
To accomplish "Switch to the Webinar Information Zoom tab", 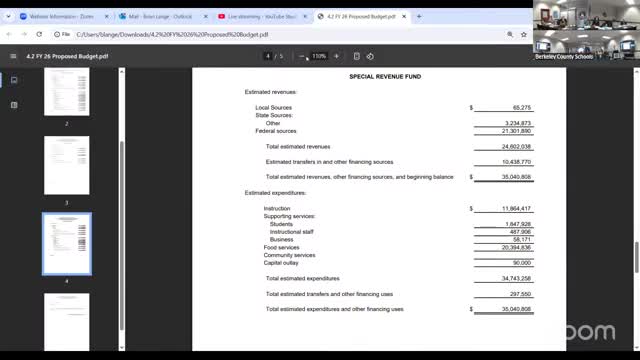I will click(62, 16).
